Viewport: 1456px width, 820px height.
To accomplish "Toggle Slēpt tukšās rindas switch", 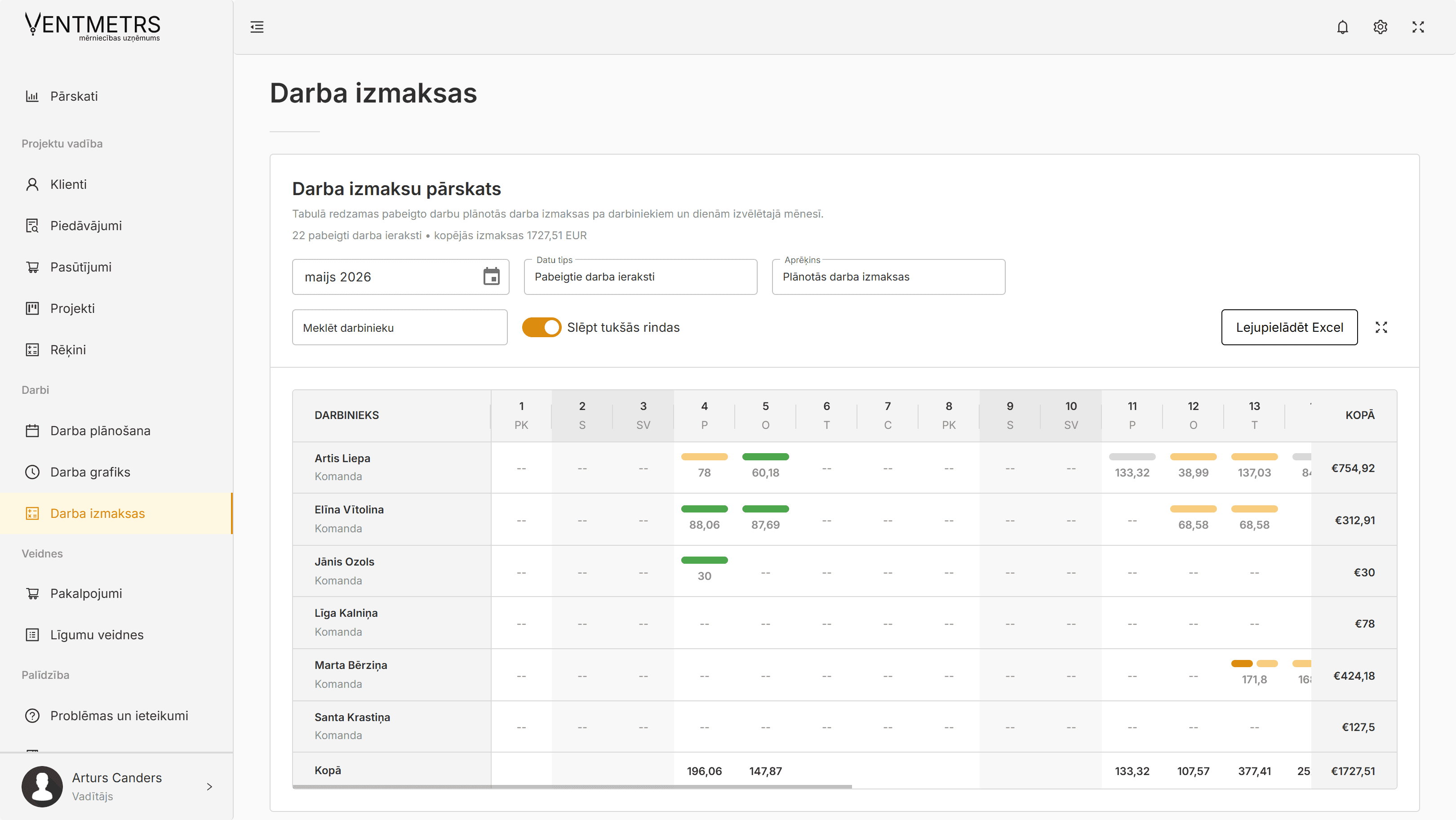I will [x=541, y=327].
